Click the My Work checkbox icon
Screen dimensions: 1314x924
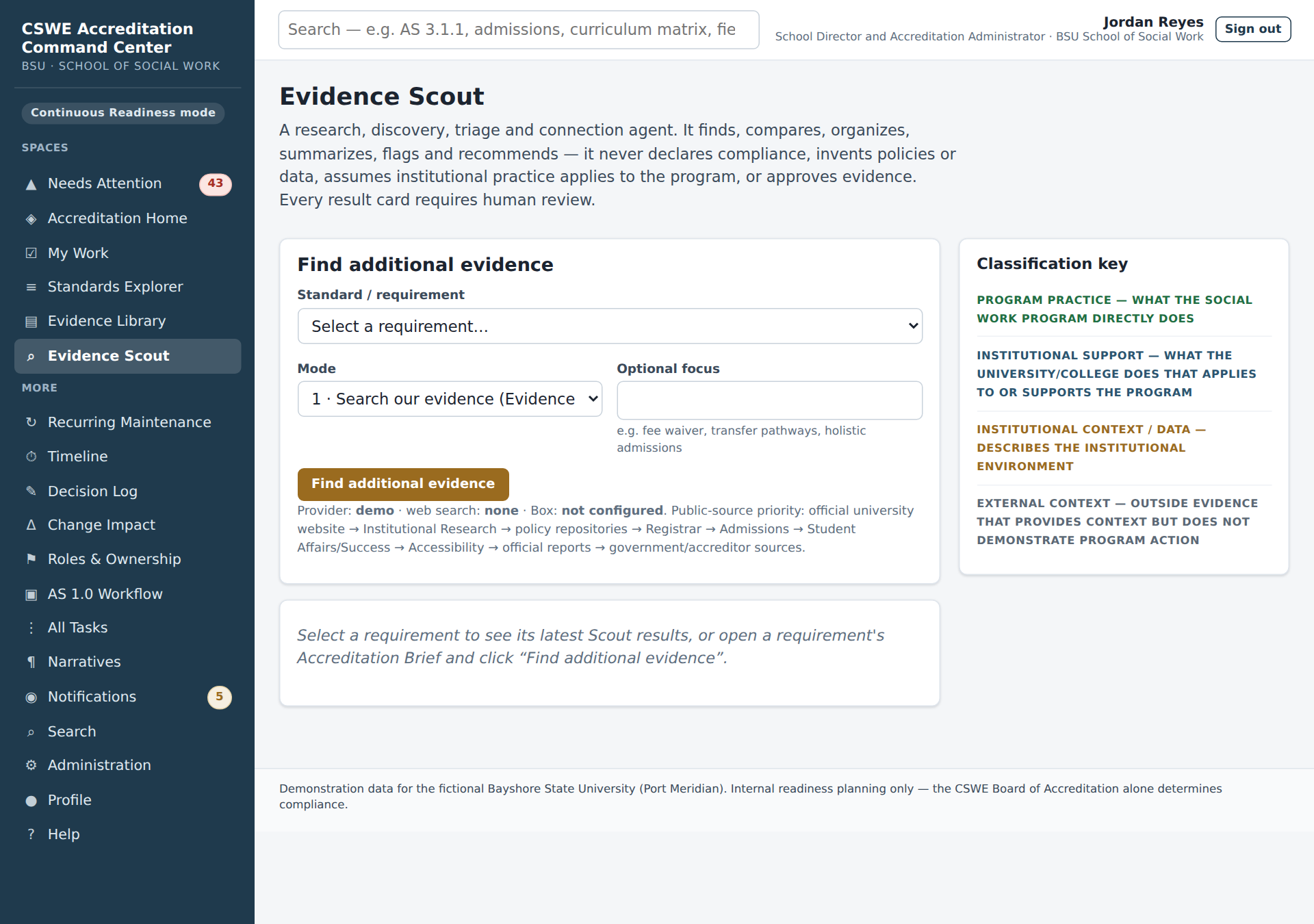point(31,253)
